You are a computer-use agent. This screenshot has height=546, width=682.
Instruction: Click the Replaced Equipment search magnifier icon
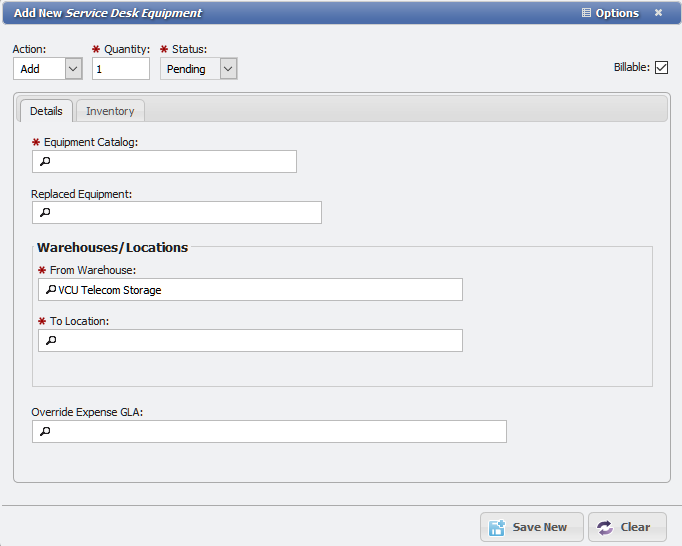44,213
